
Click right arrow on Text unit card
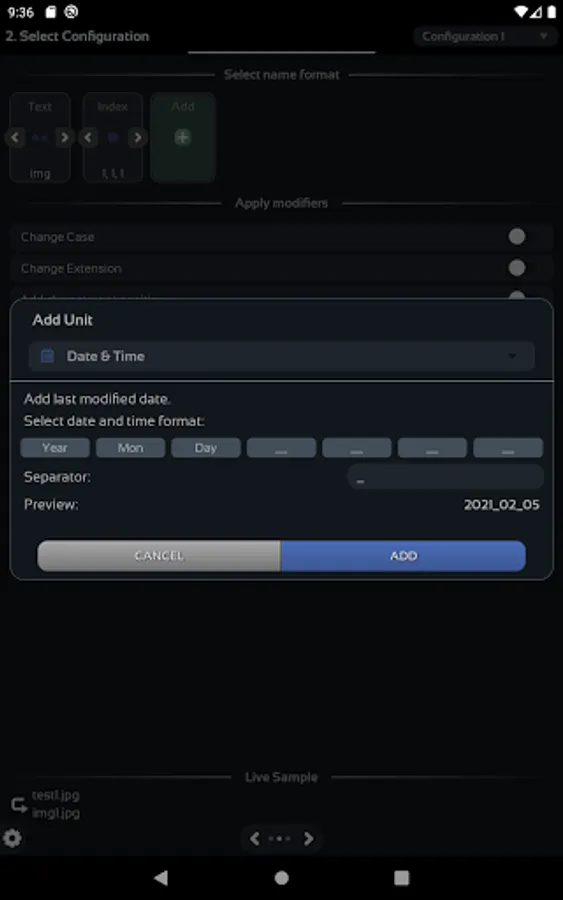pos(64,138)
